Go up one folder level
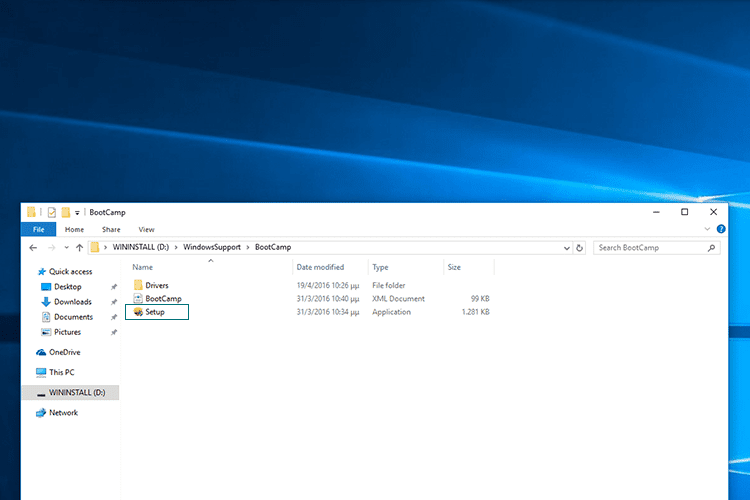Image resolution: width=750 pixels, height=500 pixels. (79, 248)
